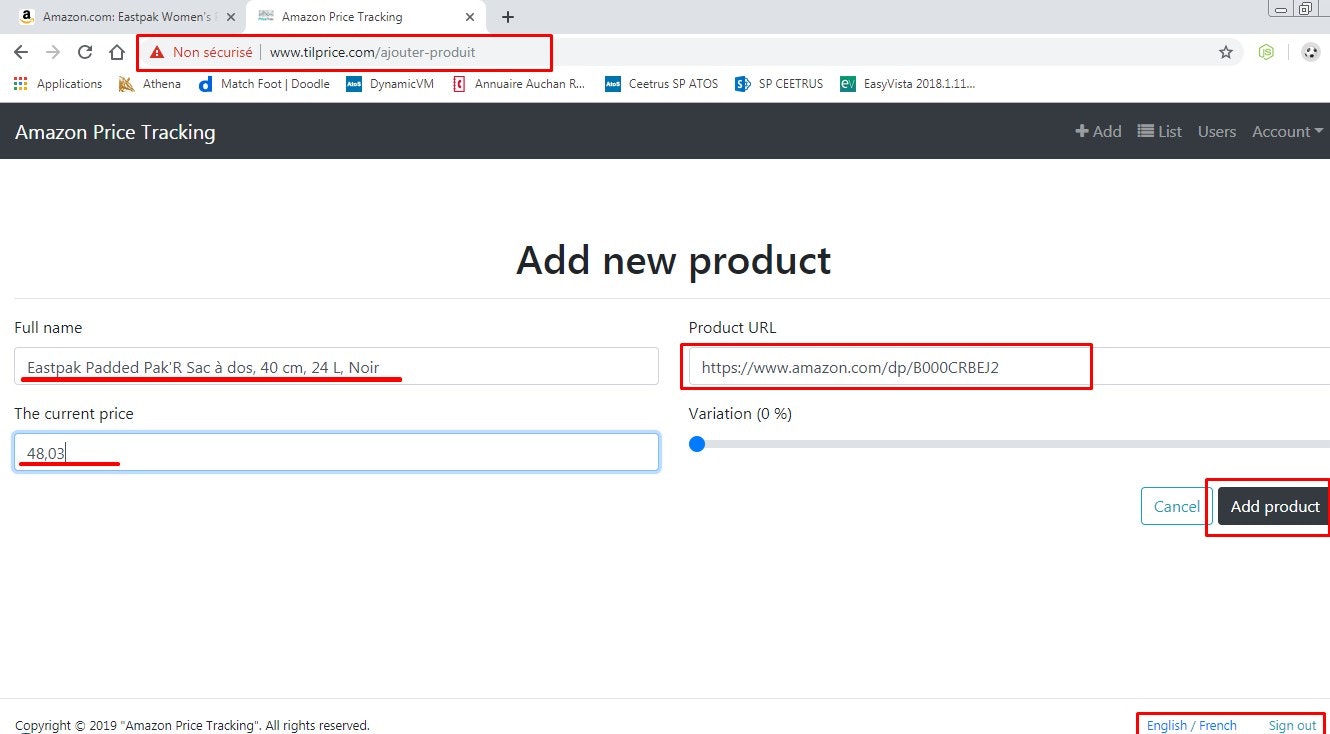
Task: Expand the Account dropdown menu
Action: (x=1287, y=131)
